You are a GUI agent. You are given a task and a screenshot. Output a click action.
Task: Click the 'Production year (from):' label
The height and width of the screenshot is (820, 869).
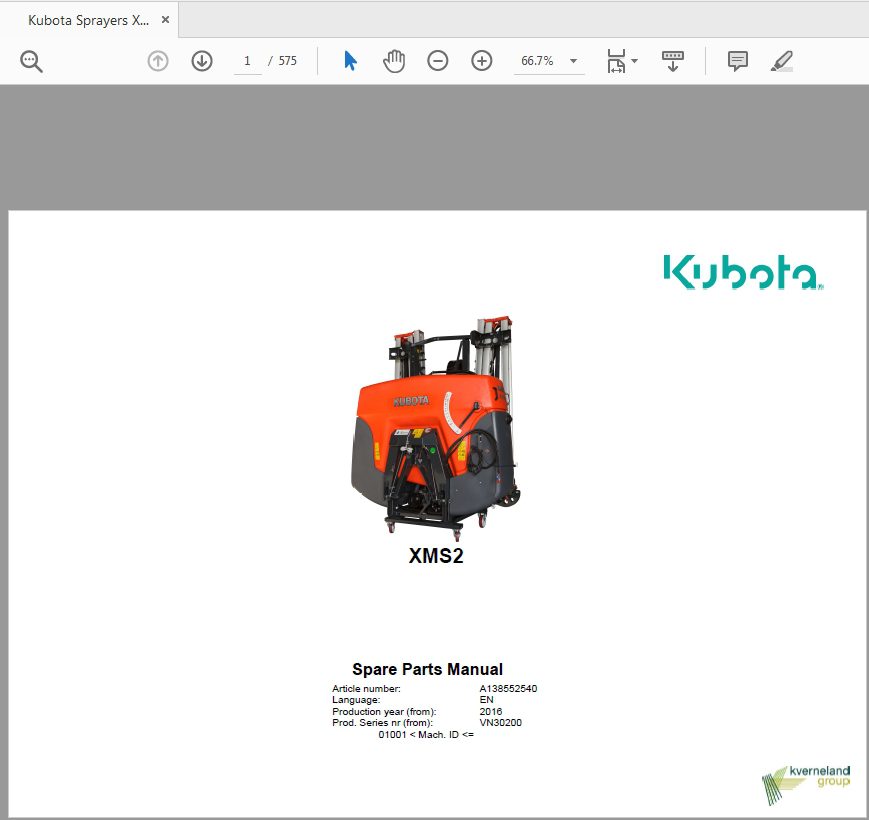pos(384,711)
